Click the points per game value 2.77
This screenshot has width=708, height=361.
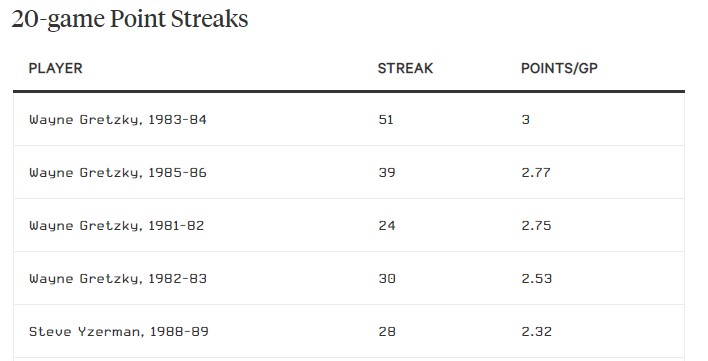click(x=536, y=172)
